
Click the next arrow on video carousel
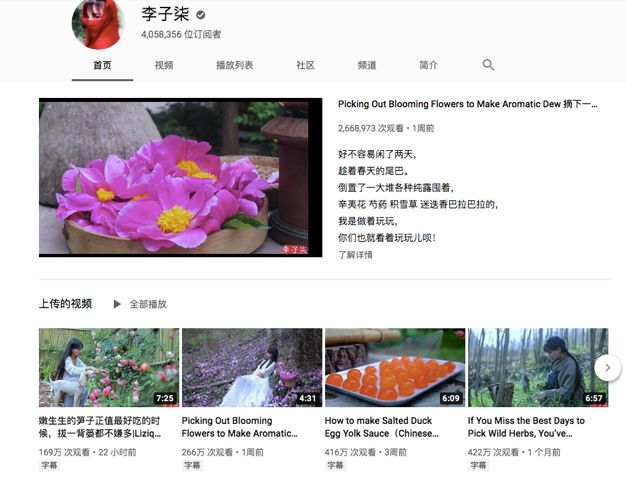[607, 368]
